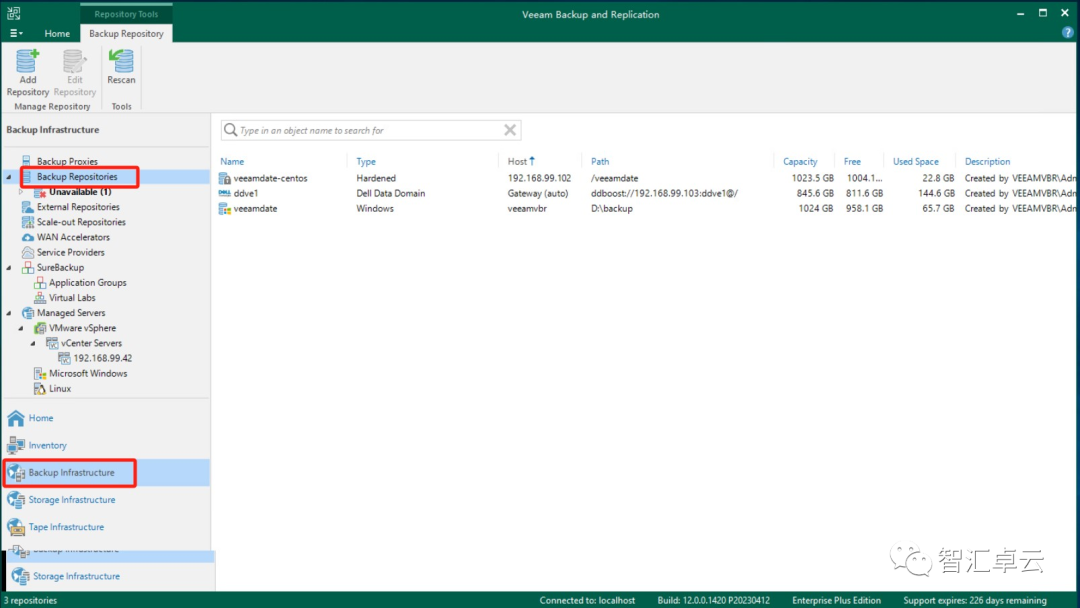Click the Linux penguin icon
The width and height of the screenshot is (1080, 608).
[x=39, y=388]
